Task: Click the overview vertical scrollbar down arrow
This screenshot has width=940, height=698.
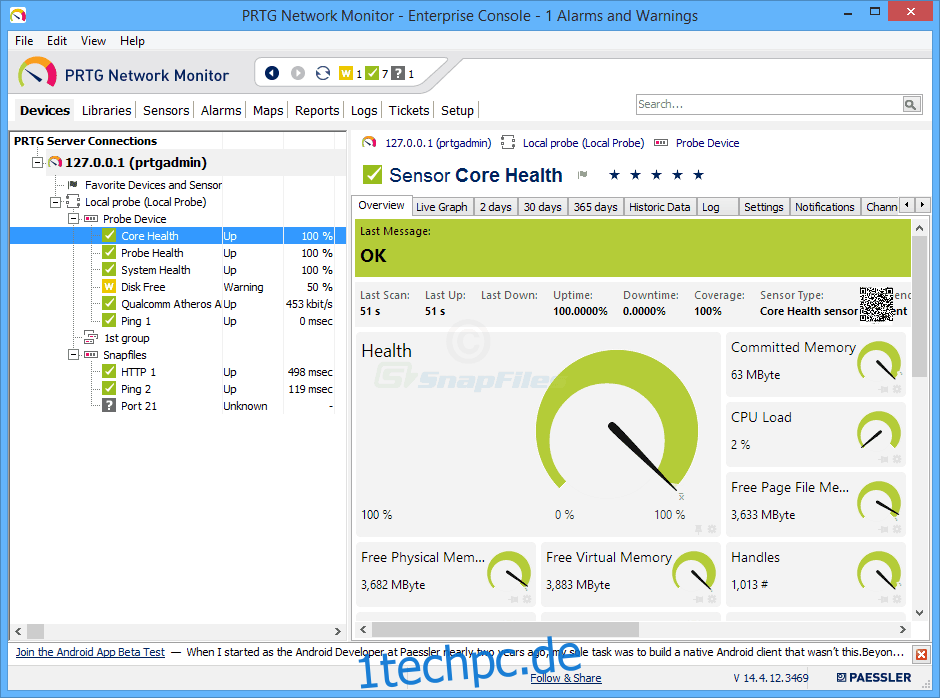Action: tap(919, 613)
